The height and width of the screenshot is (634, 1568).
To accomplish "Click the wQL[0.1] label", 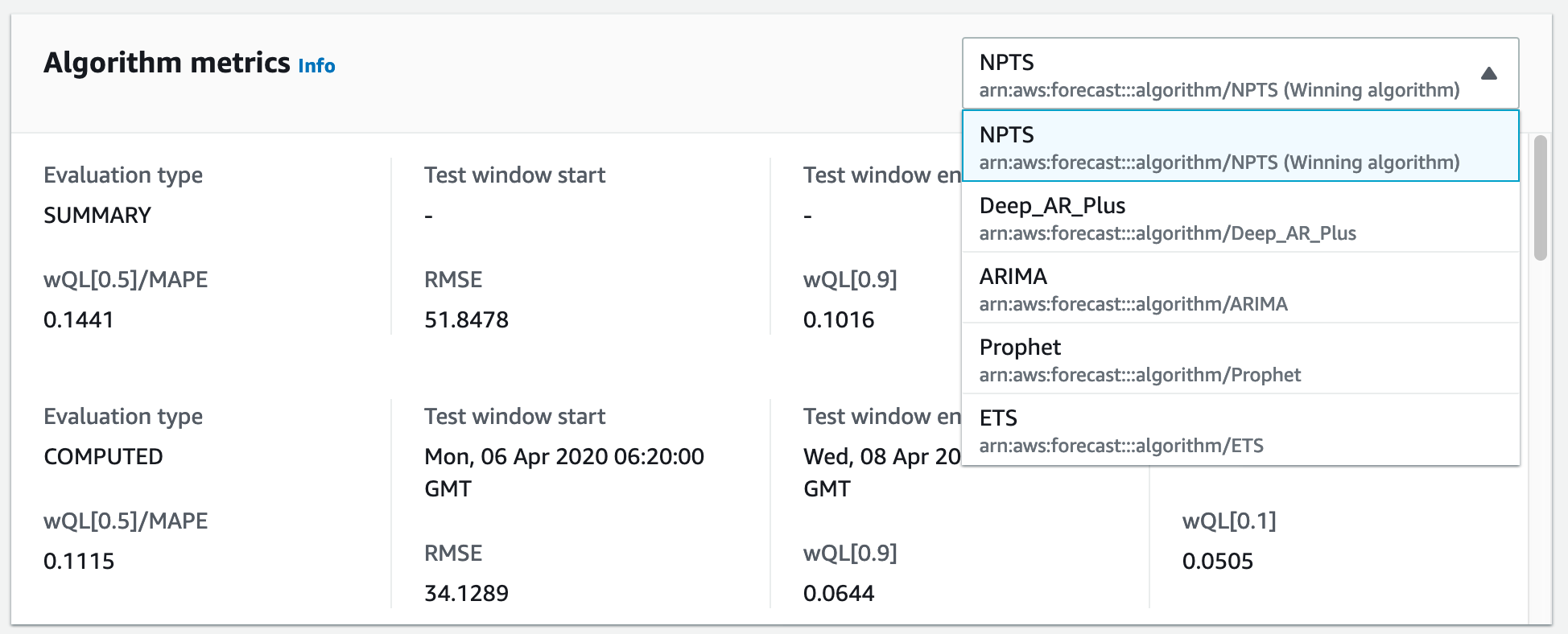I will coord(1229,521).
